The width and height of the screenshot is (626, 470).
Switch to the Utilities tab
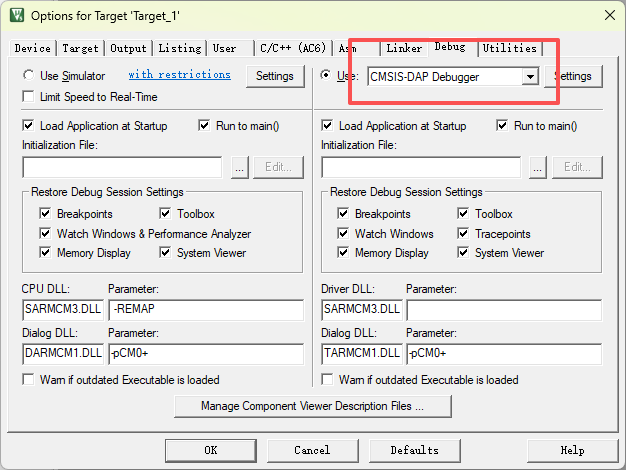509,48
